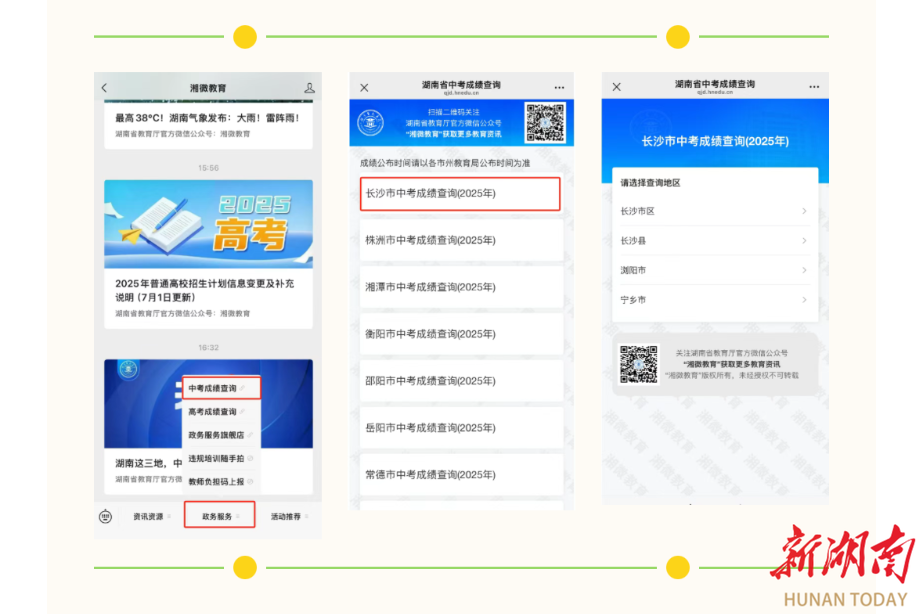Select 中考成绩查询 in popup menu
Image resolution: width=922 pixels, height=614 pixels.
point(222,388)
